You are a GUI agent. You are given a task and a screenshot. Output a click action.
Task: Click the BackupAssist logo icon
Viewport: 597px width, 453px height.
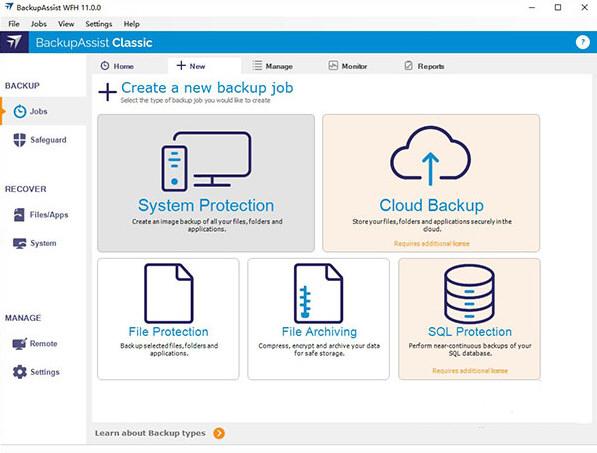(14, 42)
